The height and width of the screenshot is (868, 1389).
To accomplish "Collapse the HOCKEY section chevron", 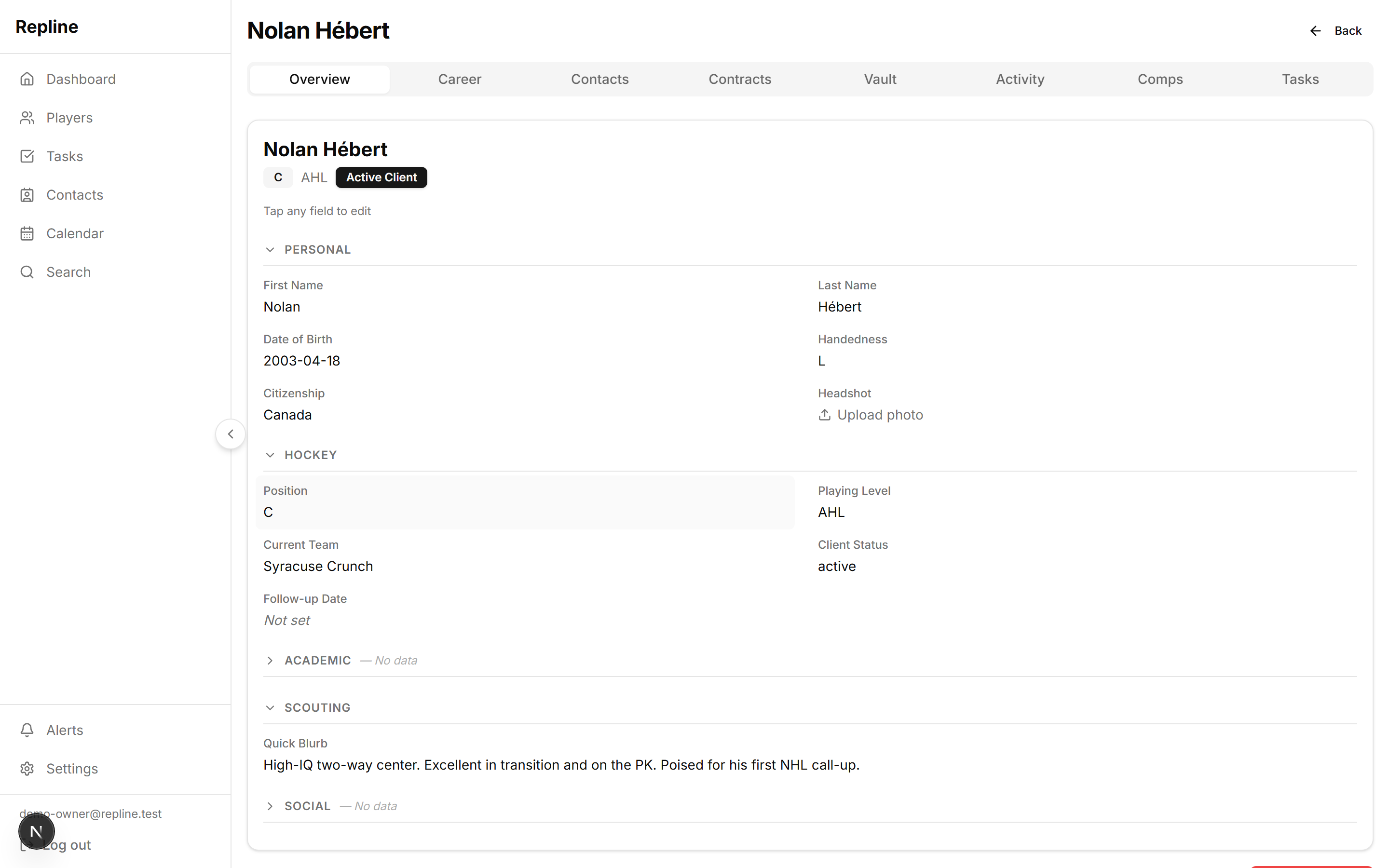I will tap(271, 455).
